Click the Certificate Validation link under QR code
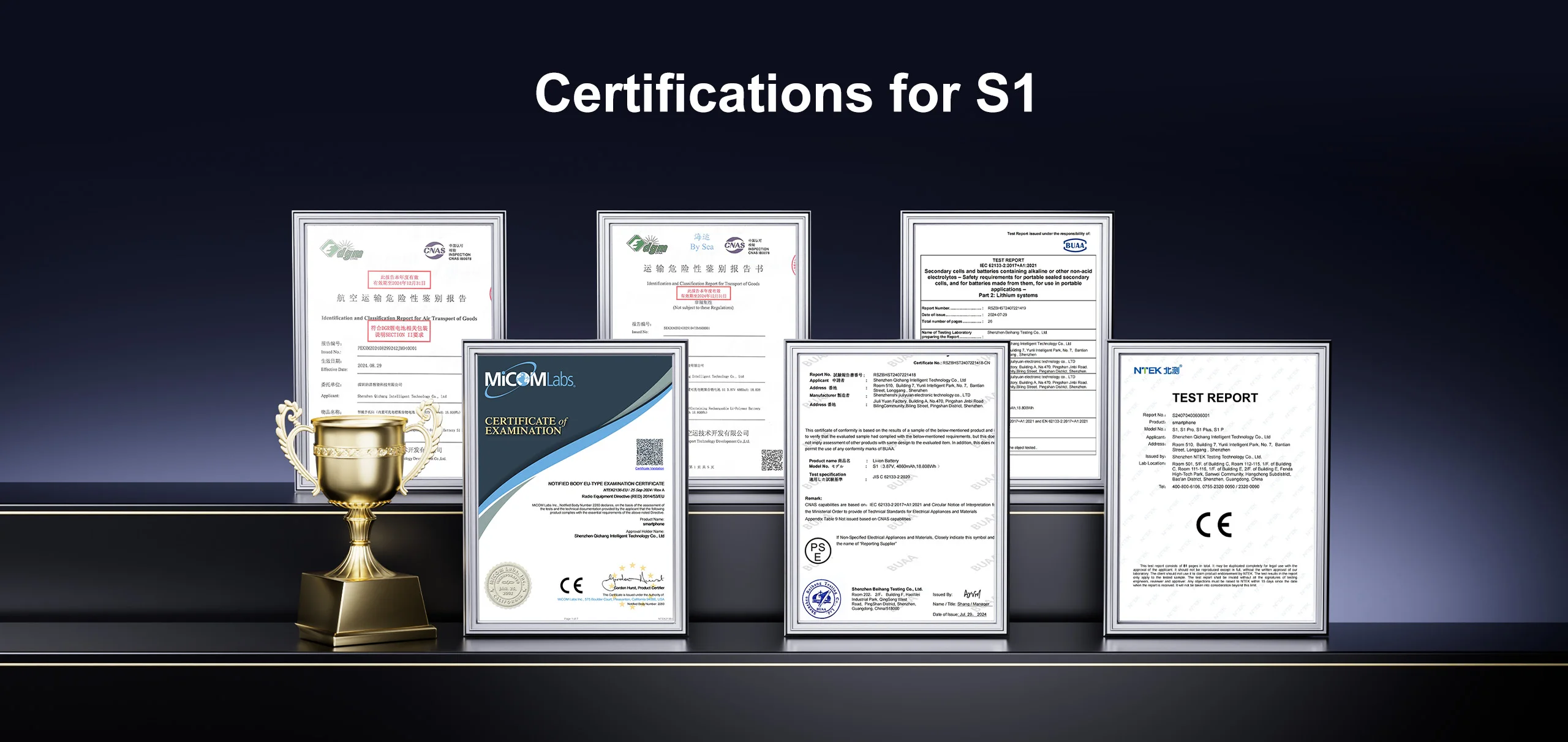This screenshot has height=742, width=1568. pyautogui.click(x=649, y=468)
